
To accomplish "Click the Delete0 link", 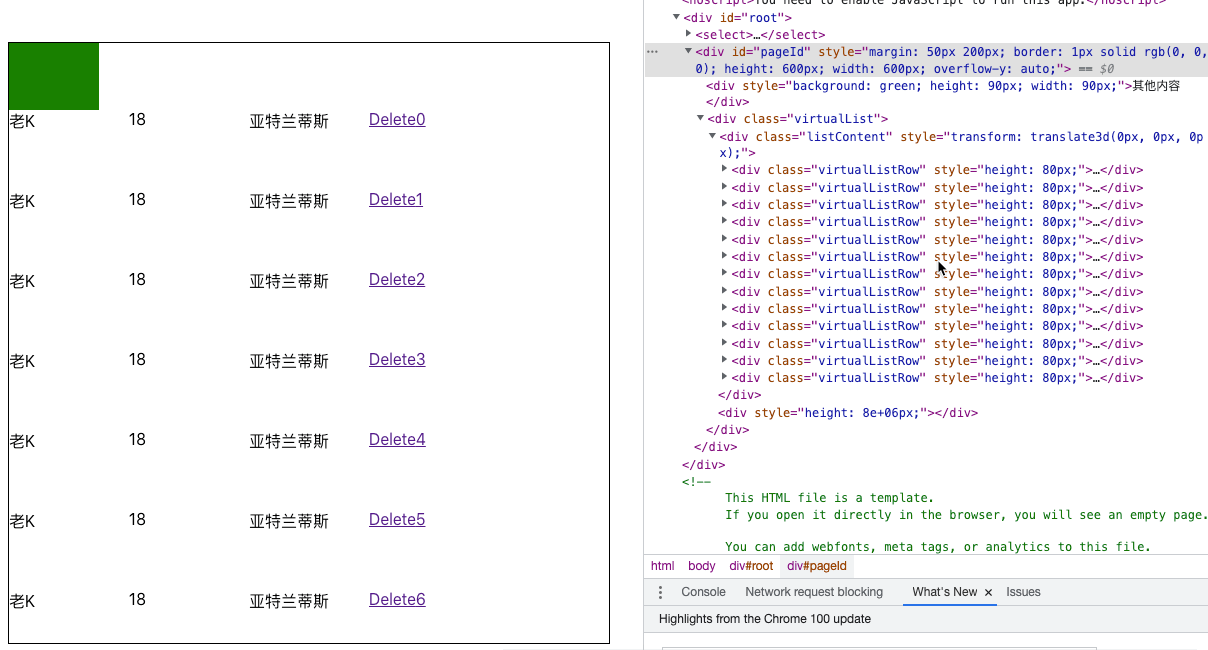I will pyautogui.click(x=397, y=120).
